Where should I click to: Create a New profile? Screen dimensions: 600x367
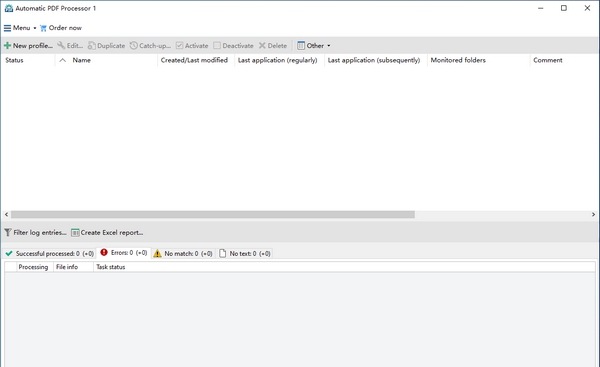28,46
